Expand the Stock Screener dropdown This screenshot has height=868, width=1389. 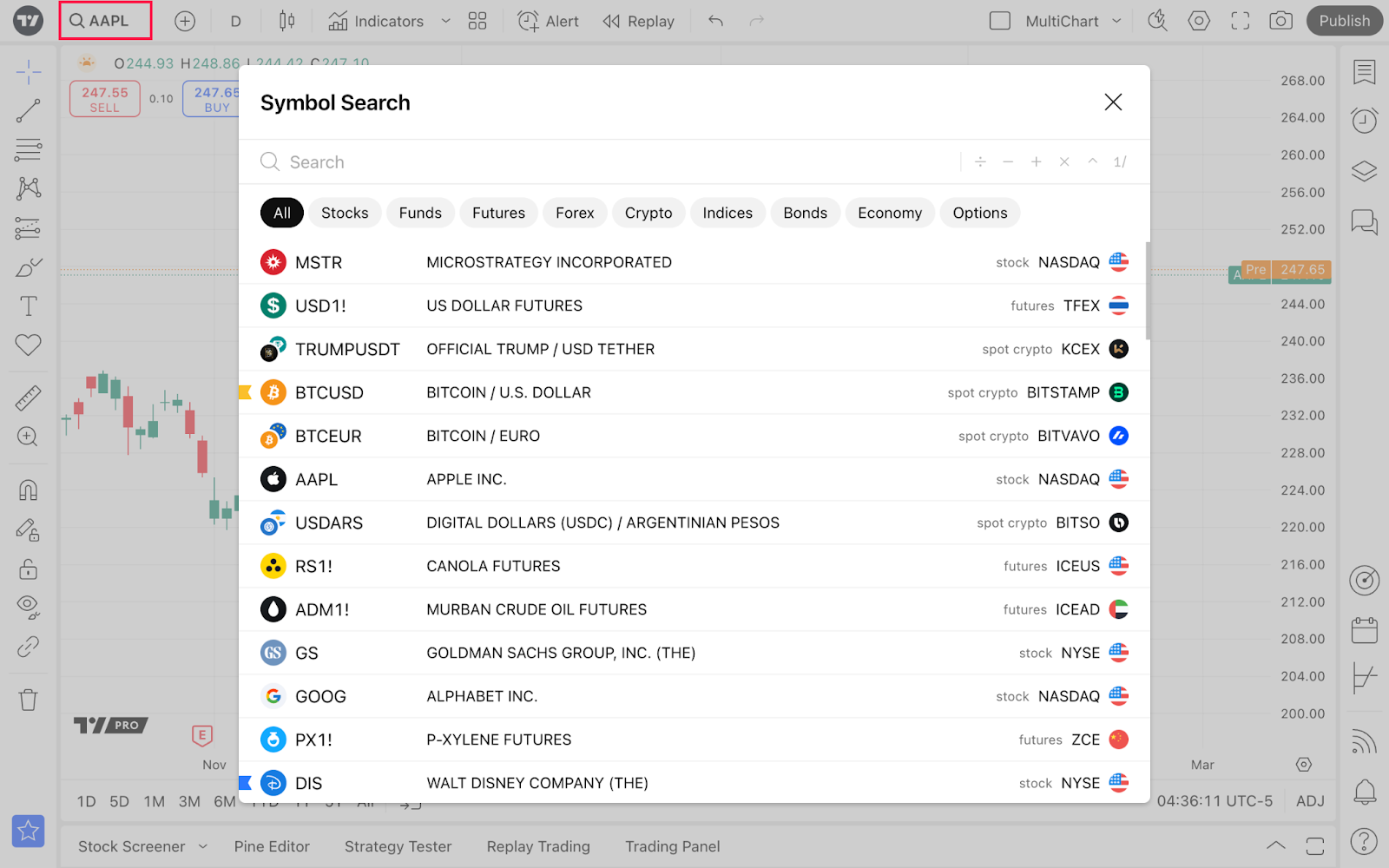tap(203, 846)
